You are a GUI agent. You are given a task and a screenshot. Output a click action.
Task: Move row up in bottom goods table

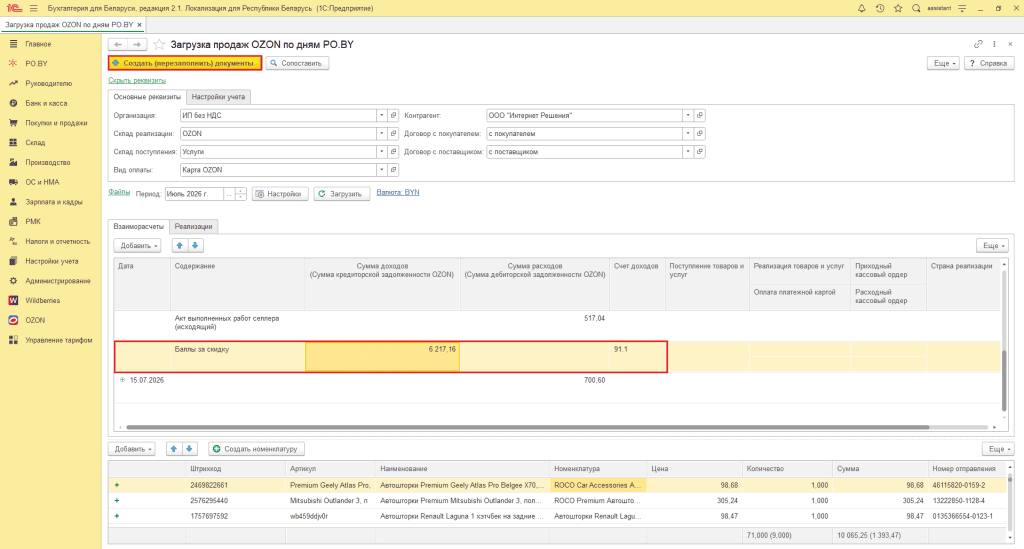(174, 449)
